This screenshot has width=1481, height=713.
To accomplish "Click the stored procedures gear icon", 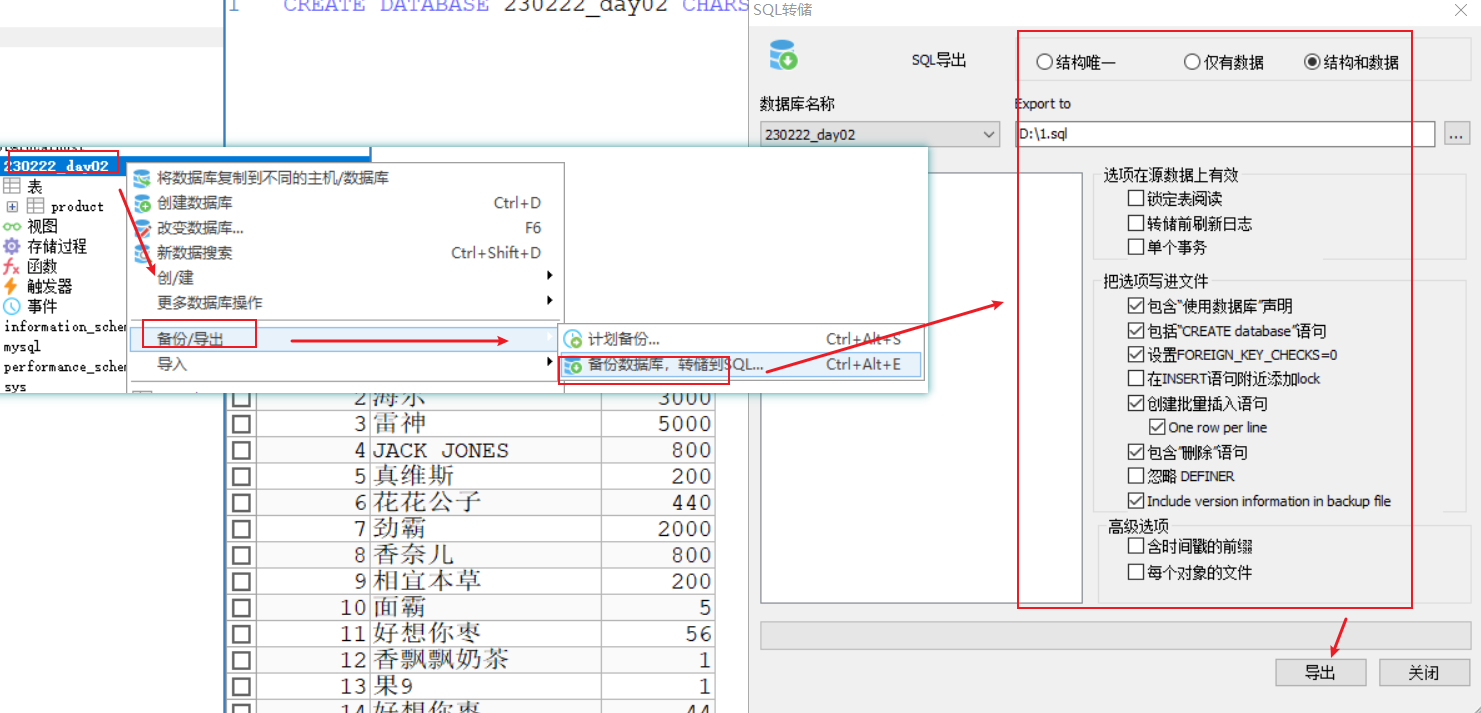I will (12, 246).
